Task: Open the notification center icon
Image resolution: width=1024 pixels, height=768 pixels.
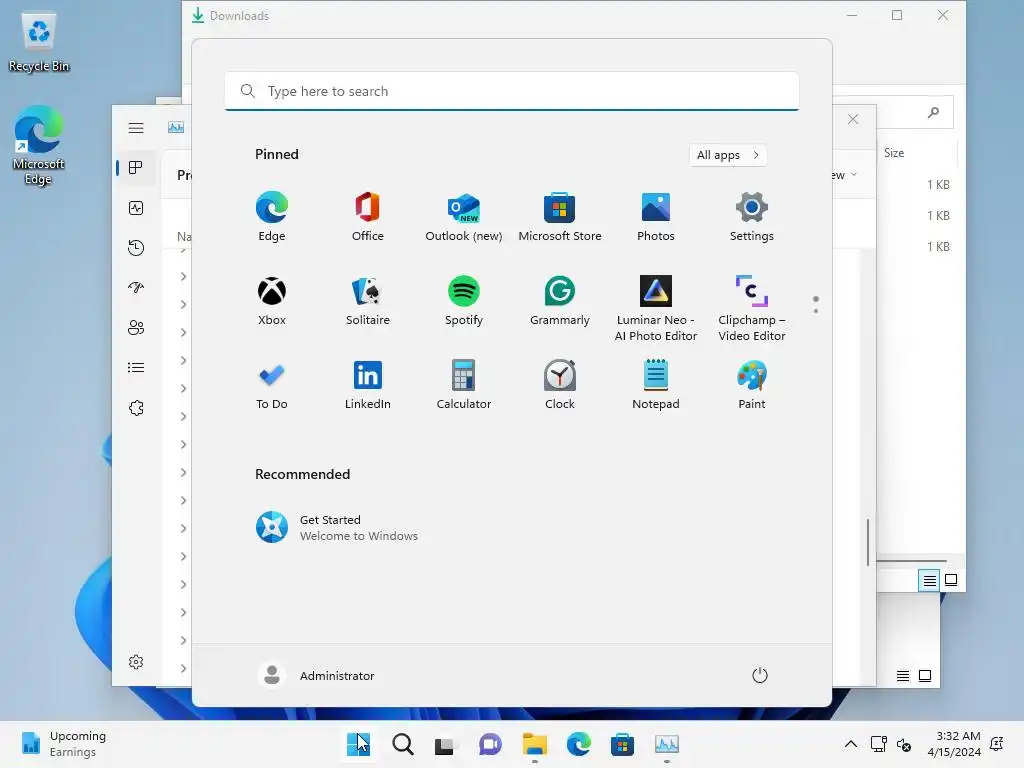Action: pyautogui.click(x=997, y=744)
